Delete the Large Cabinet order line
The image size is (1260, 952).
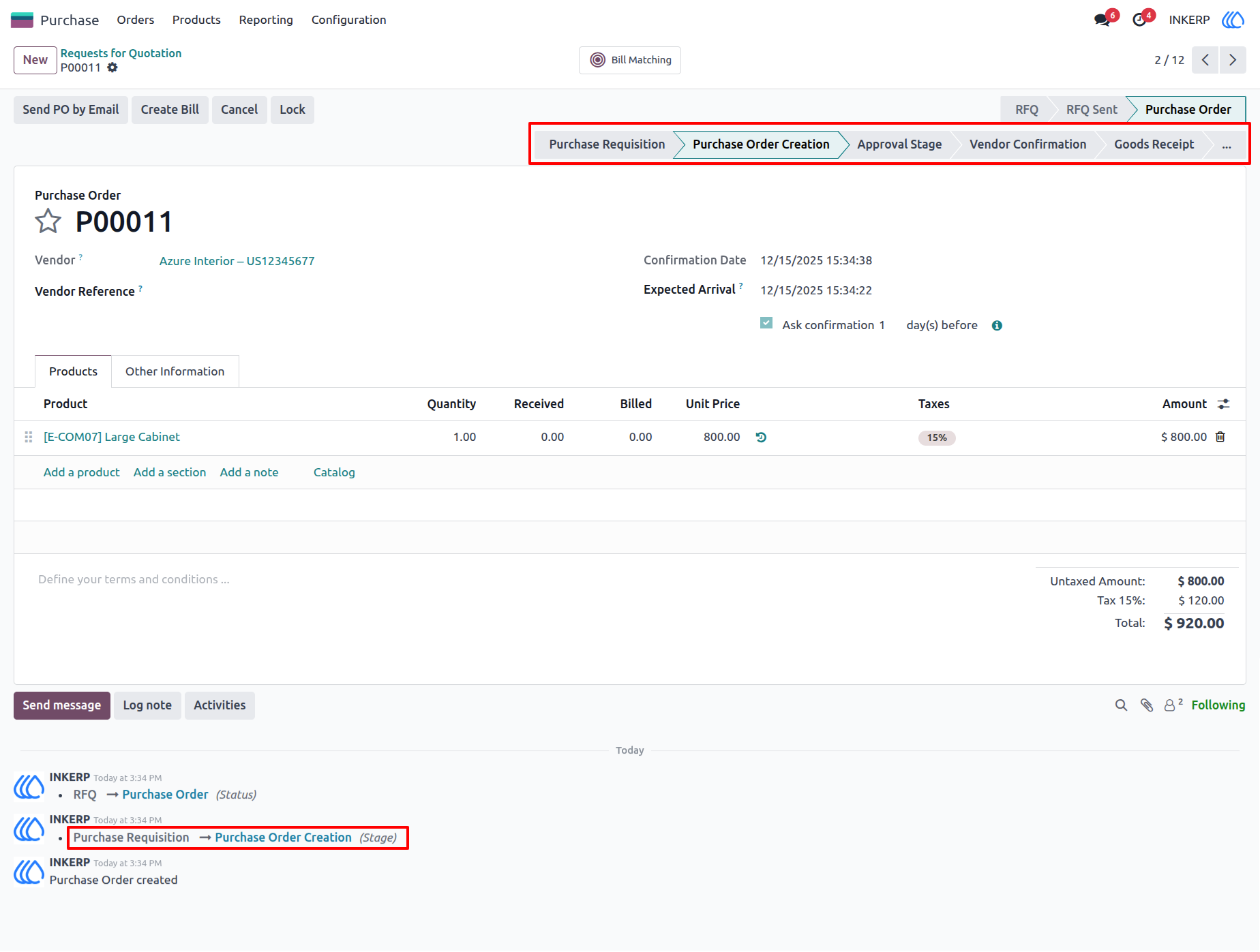pos(1220,437)
